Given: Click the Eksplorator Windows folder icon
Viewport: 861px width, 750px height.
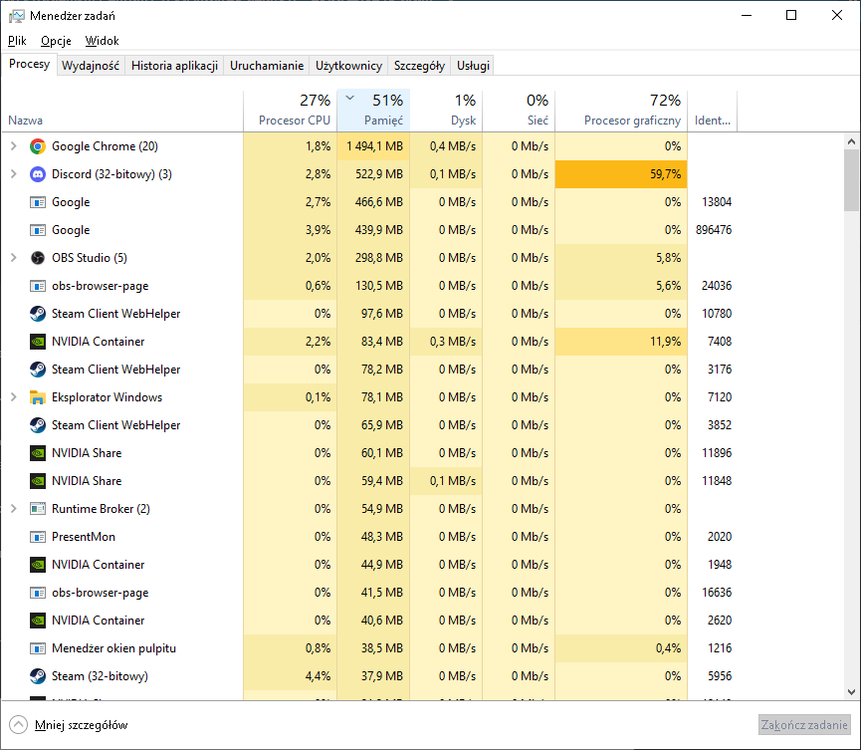Looking at the screenshot, I should [37, 397].
